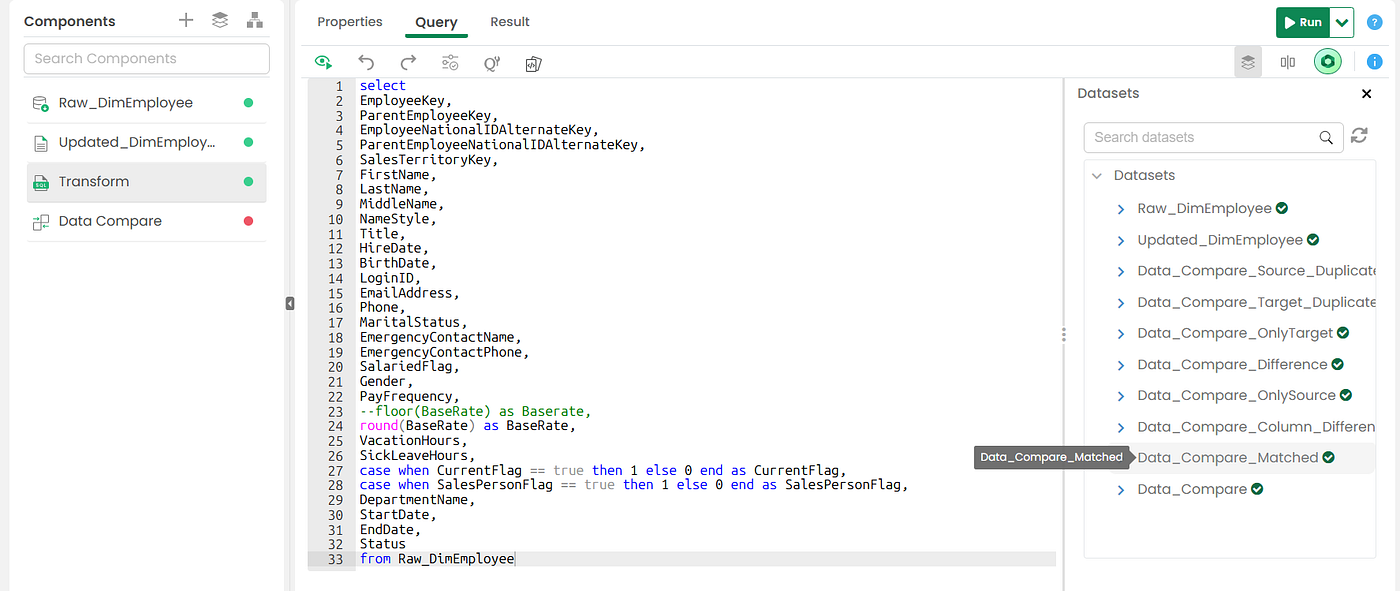The image size is (1400, 591).
Task: Focus the Search Components field
Action: click(x=146, y=58)
